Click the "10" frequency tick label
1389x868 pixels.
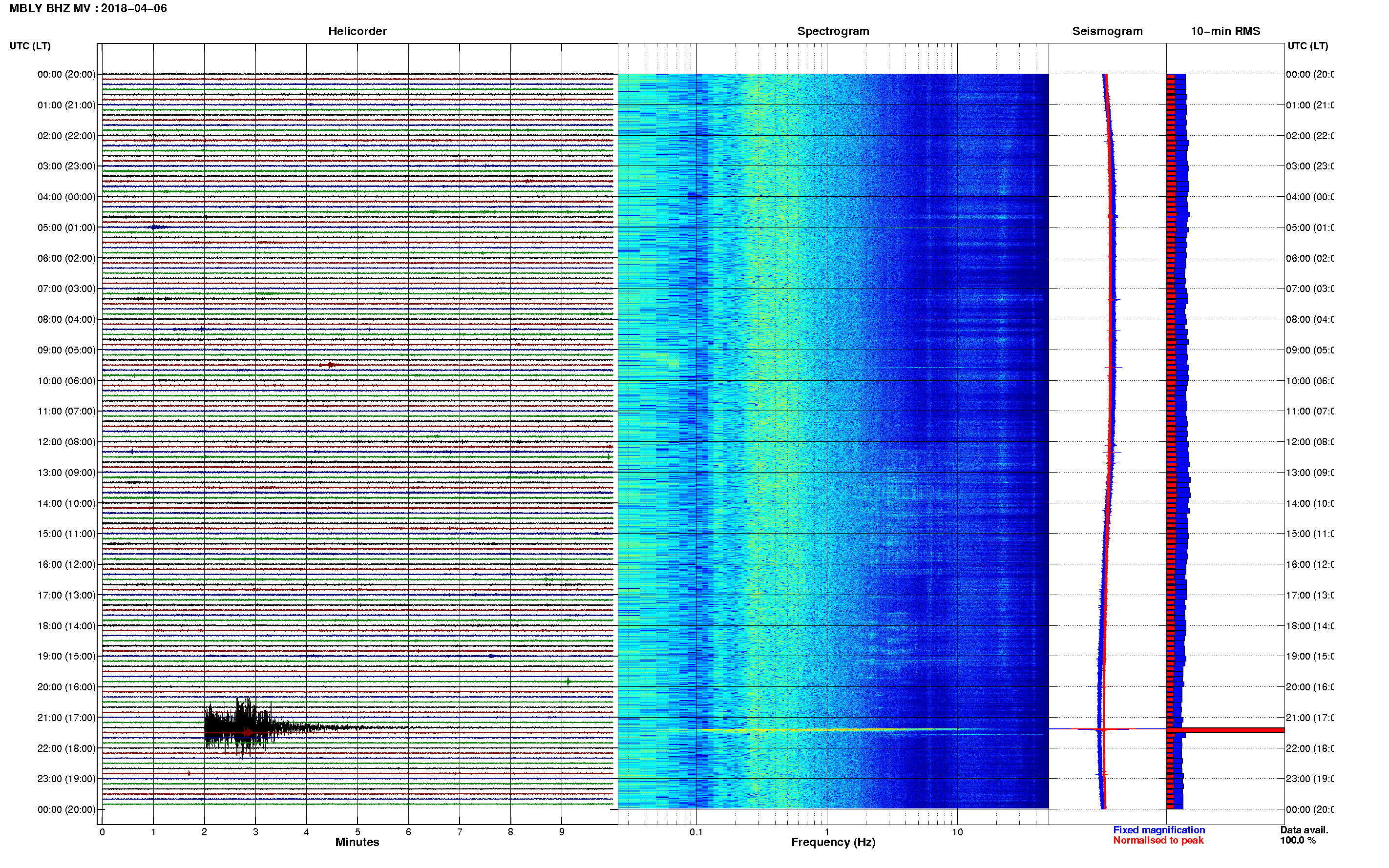[x=957, y=831]
